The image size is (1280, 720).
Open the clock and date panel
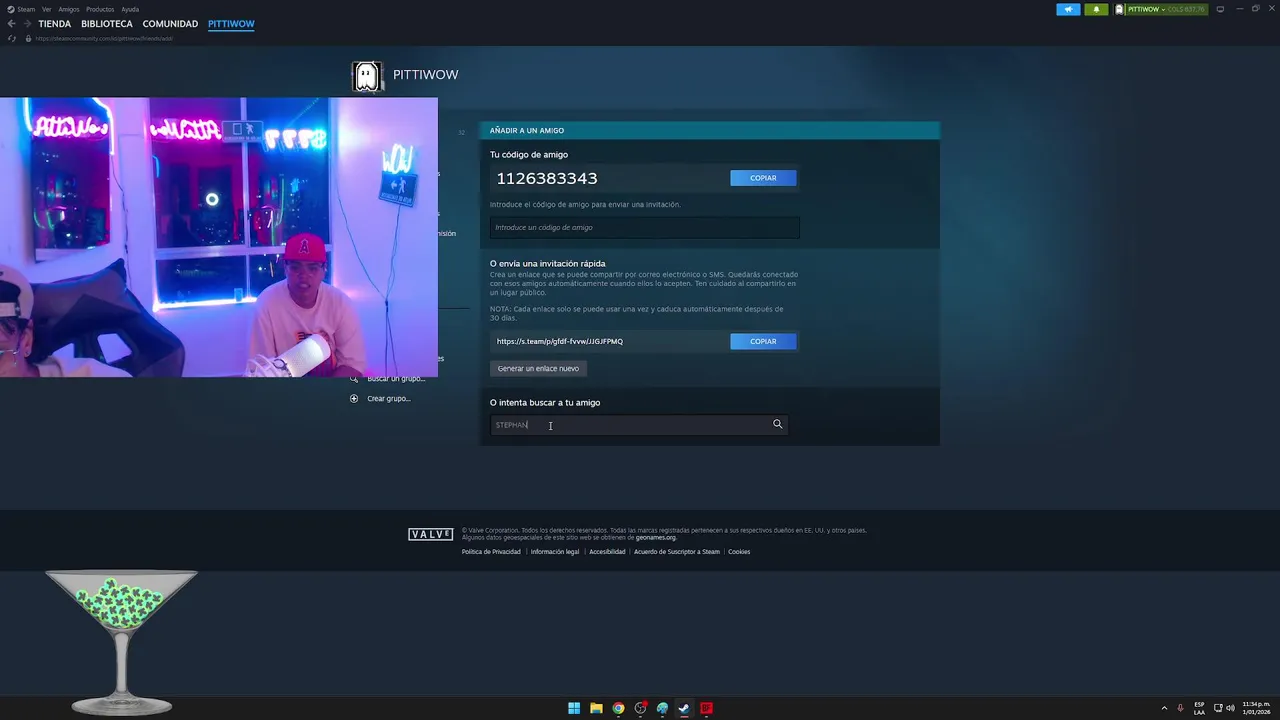point(1256,708)
